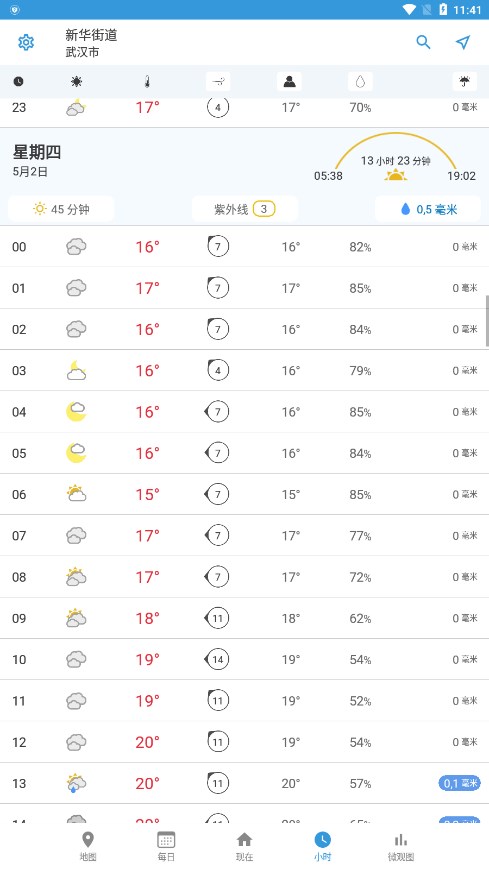
Task: Tap the 紫外线 UV index chip
Action: click(x=245, y=209)
